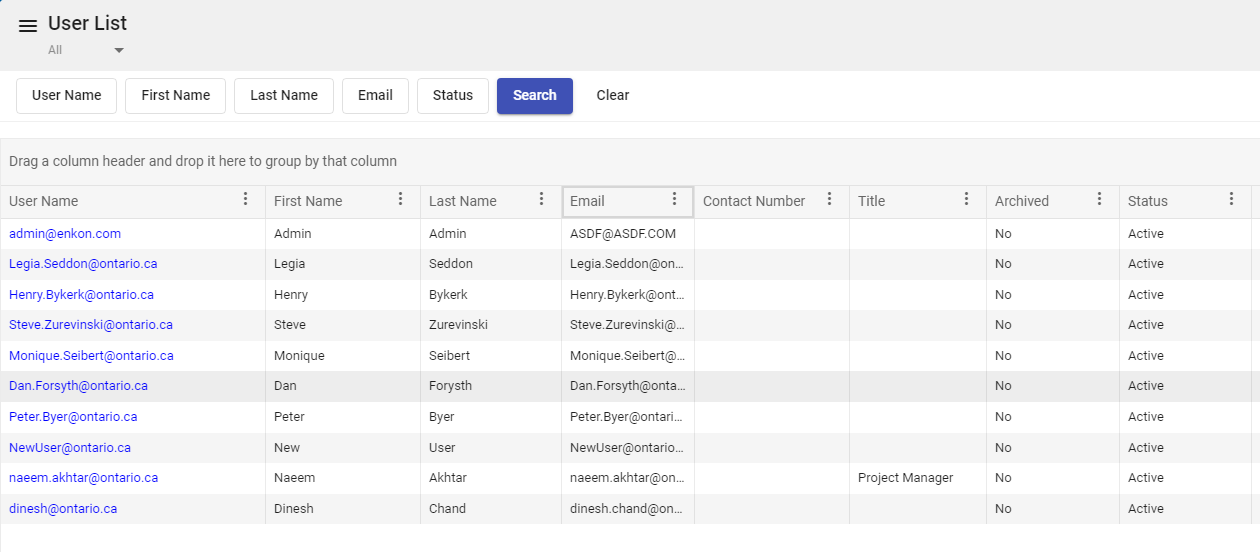Viewport: 1260px width, 552px height.
Task: Open the hamburger navigation menu
Action: (x=28, y=27)
